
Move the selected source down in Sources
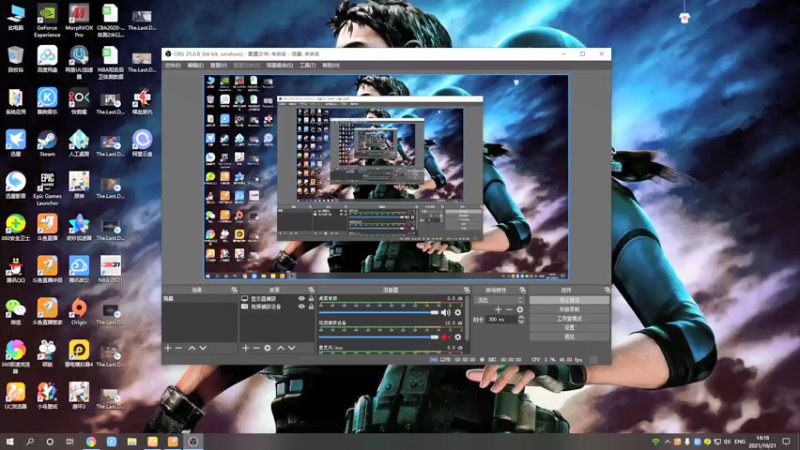[x=292, y=348]
